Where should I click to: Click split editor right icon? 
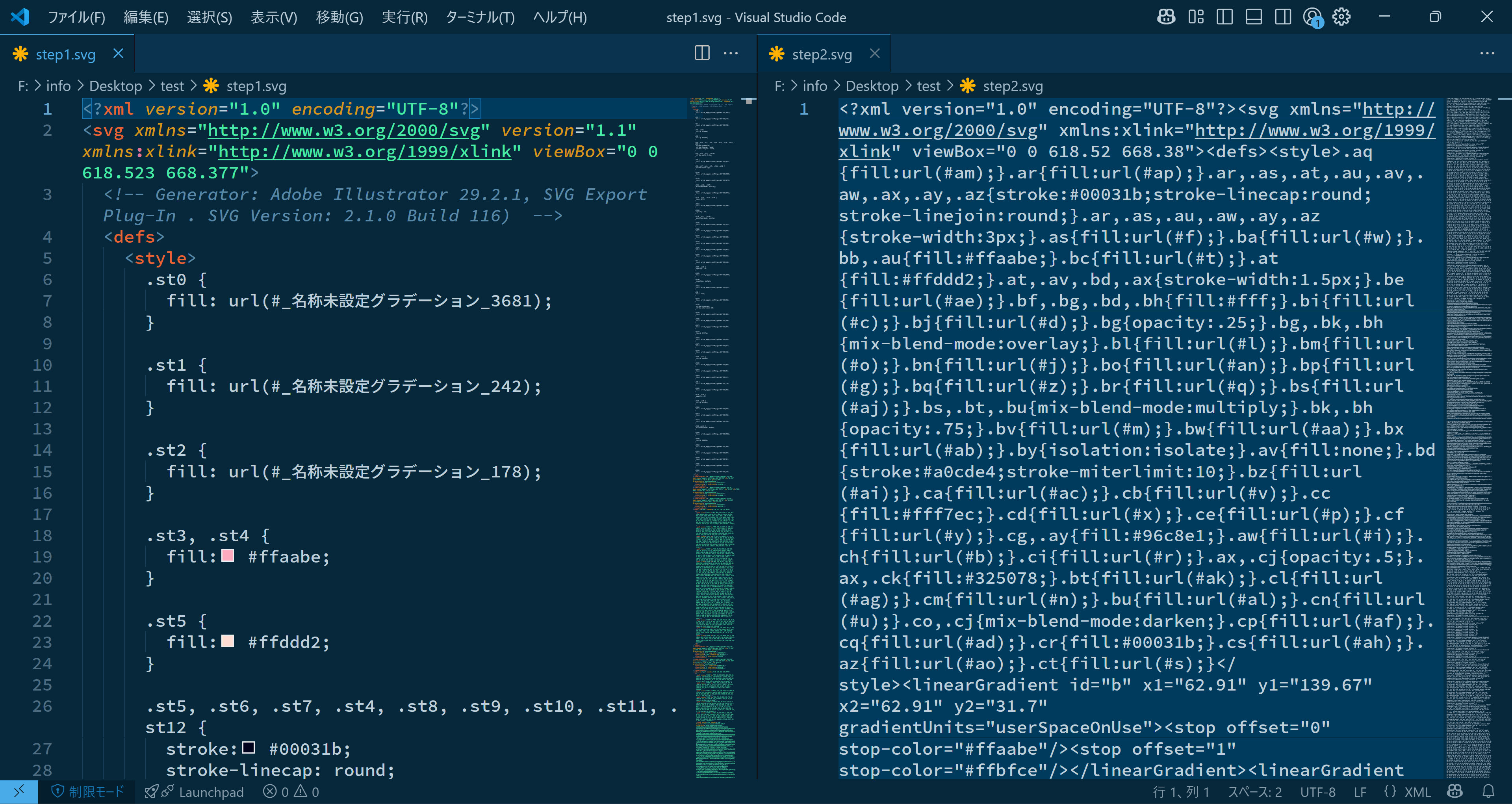click(x=702, y=54)
